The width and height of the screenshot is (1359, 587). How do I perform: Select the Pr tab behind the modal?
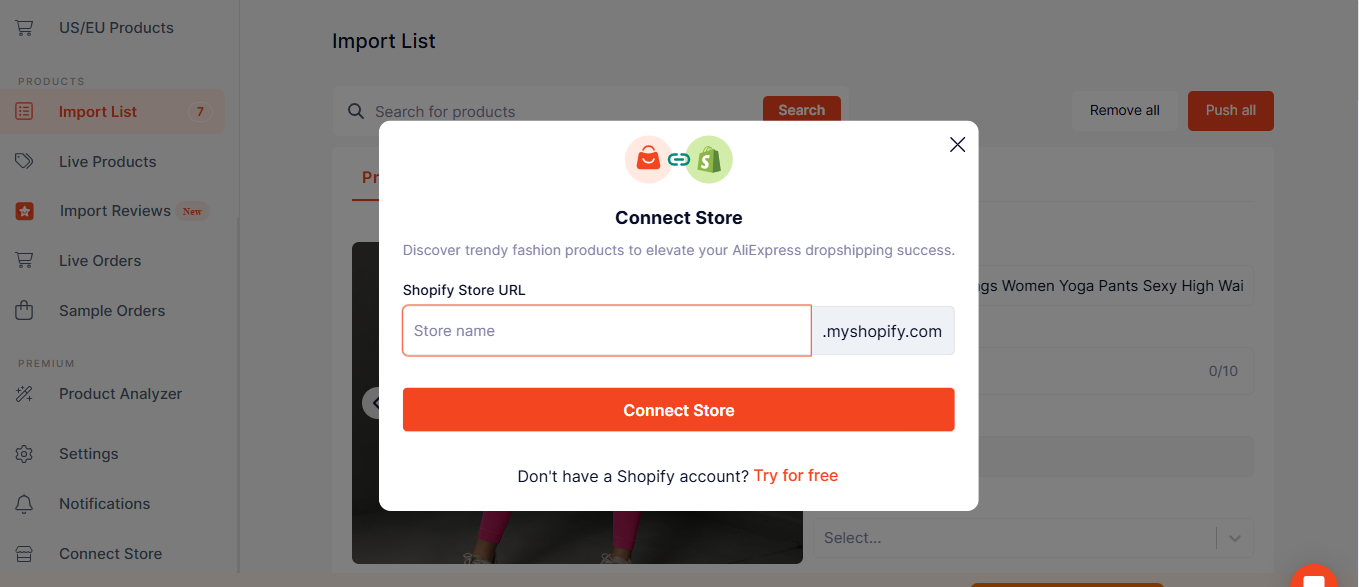[x=373, y=177]
